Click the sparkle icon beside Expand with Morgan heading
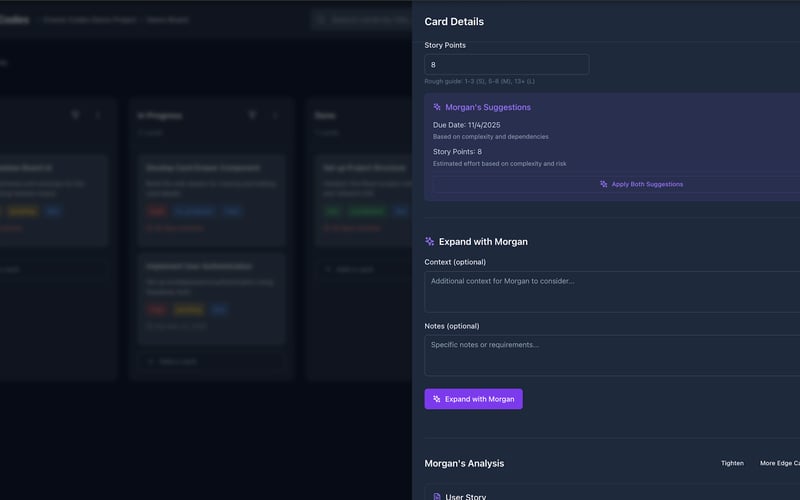The image size is (800, 500). 430,241
